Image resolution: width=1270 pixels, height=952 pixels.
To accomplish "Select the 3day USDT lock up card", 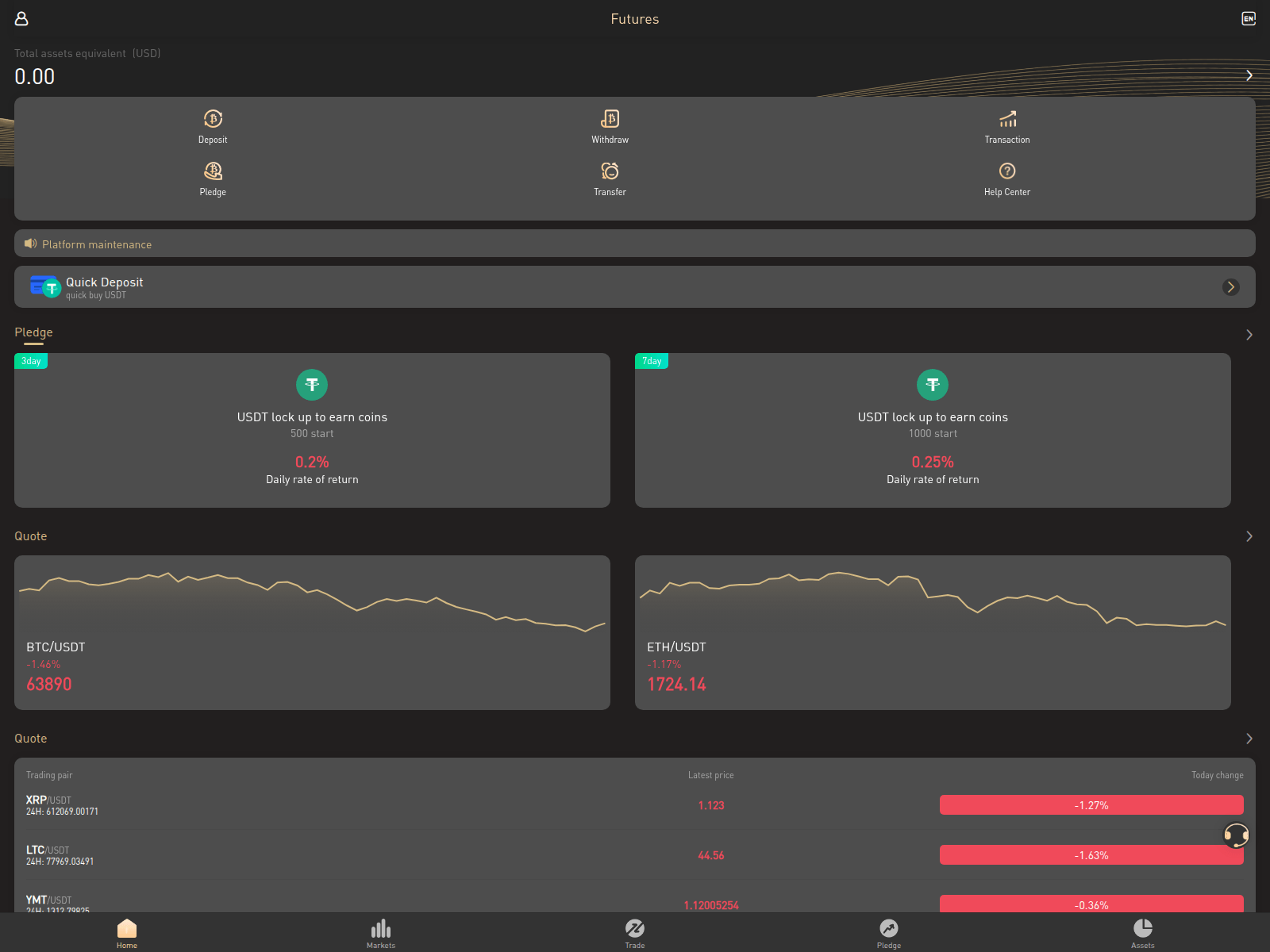I will click(312, 430).
